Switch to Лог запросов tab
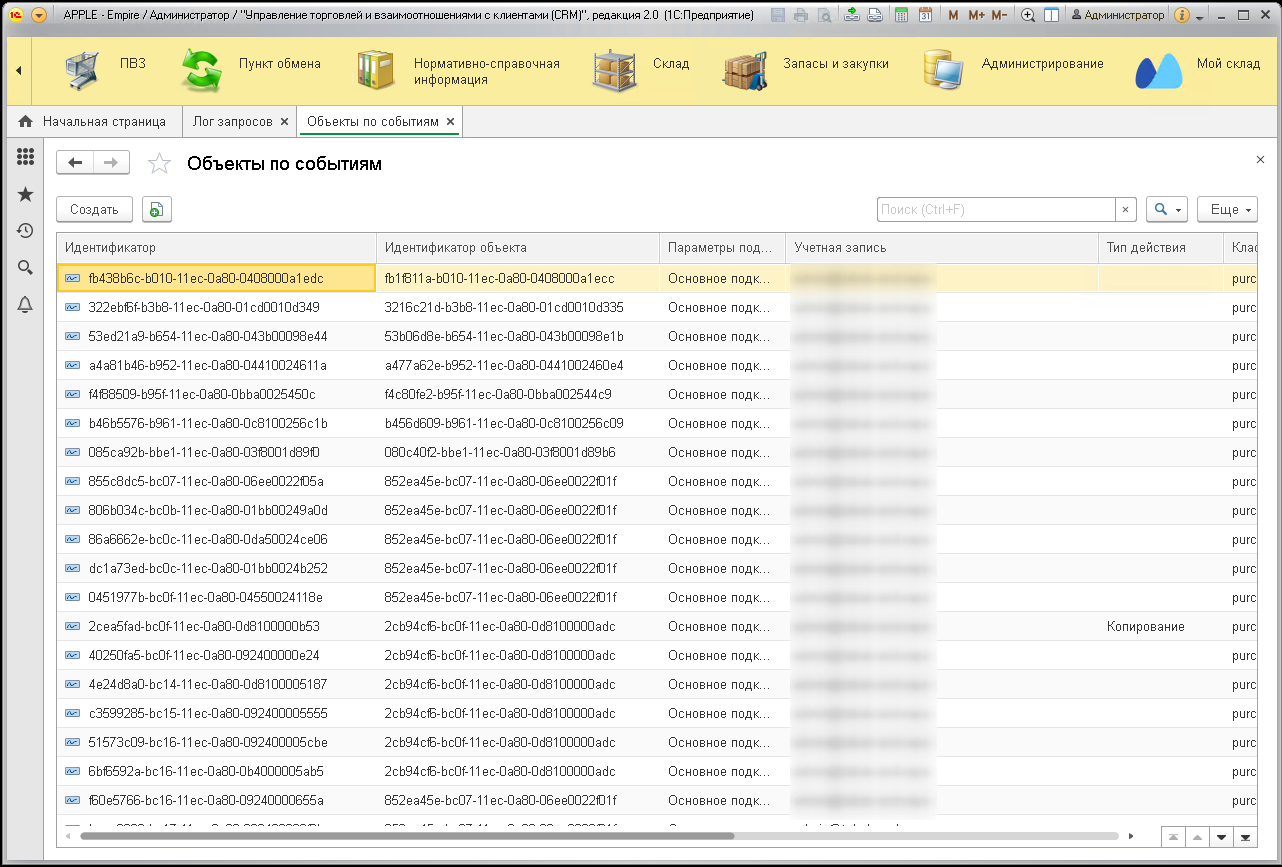Image resolution: width=1282 pixels, height=867 pixels. click(232, 121)
